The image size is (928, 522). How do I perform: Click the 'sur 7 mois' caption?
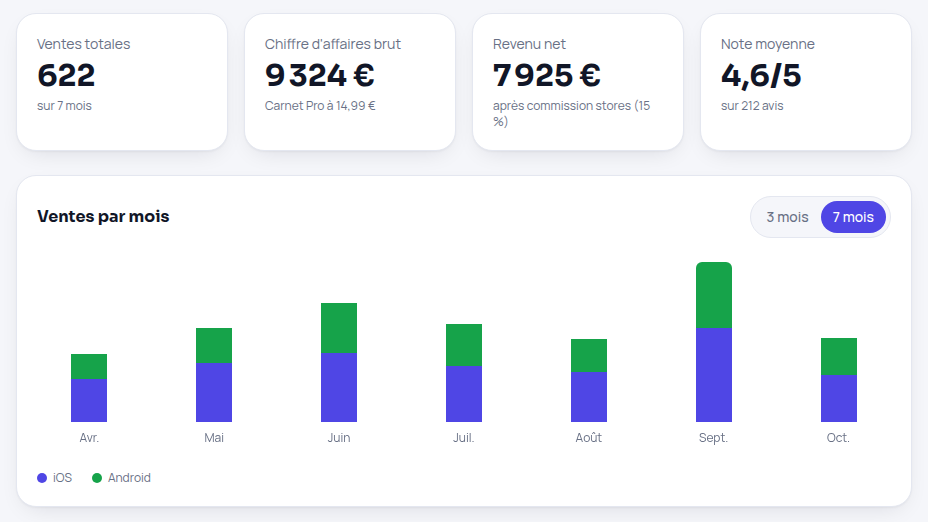point(65,106)
